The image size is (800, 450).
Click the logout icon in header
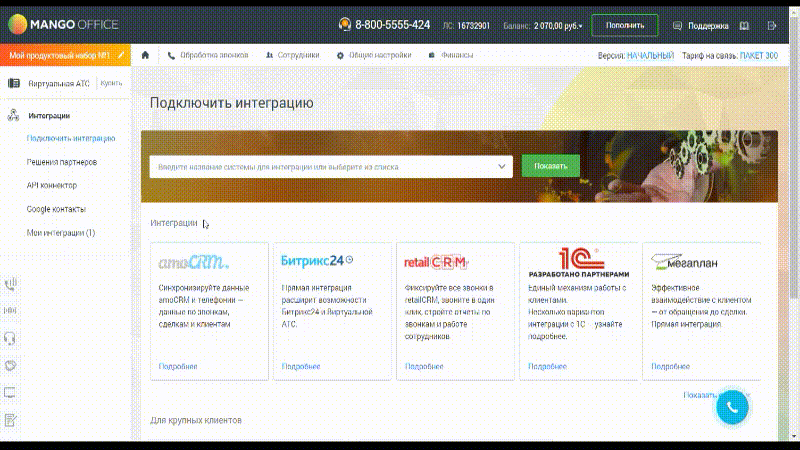point(771,25)
